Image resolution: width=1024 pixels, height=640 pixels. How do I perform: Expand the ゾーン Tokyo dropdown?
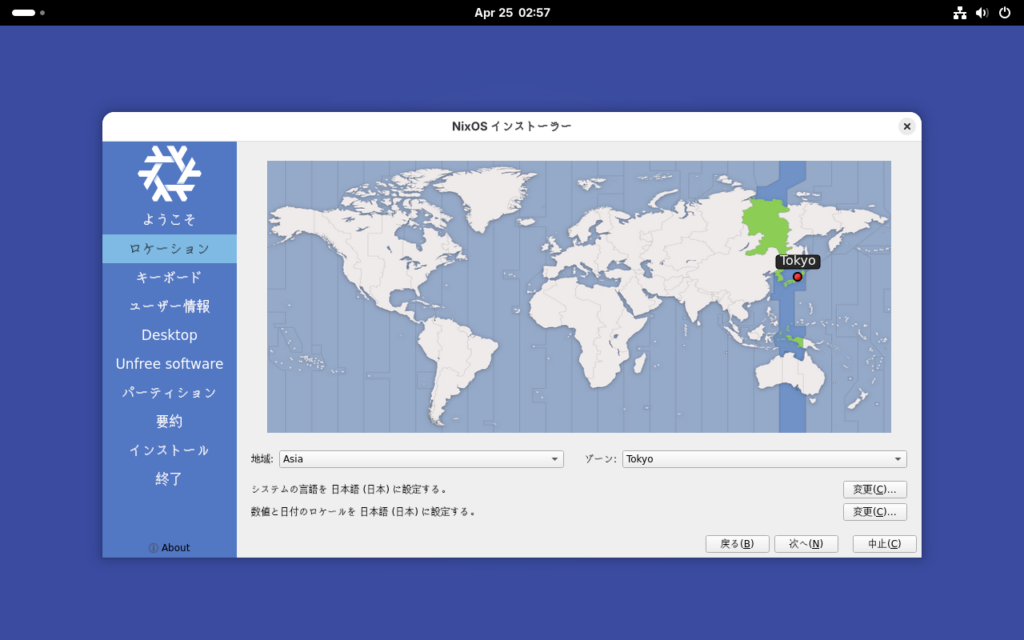click(x=764, y=459)
